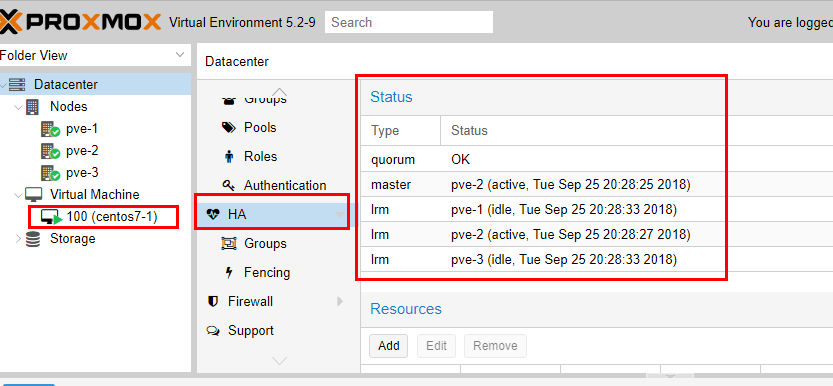Image resolution: width=833 pixels, height=386 pixels.
Task: Collapse the Datacenter tree node
Action: coord(4,84)
